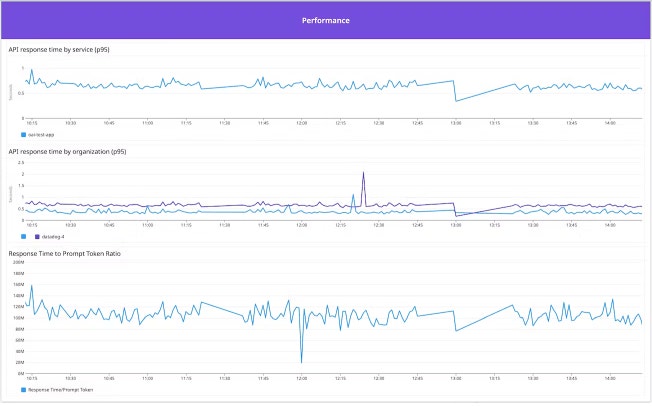Click the purple datadog-4 legend swatch

tap(38, 236)
